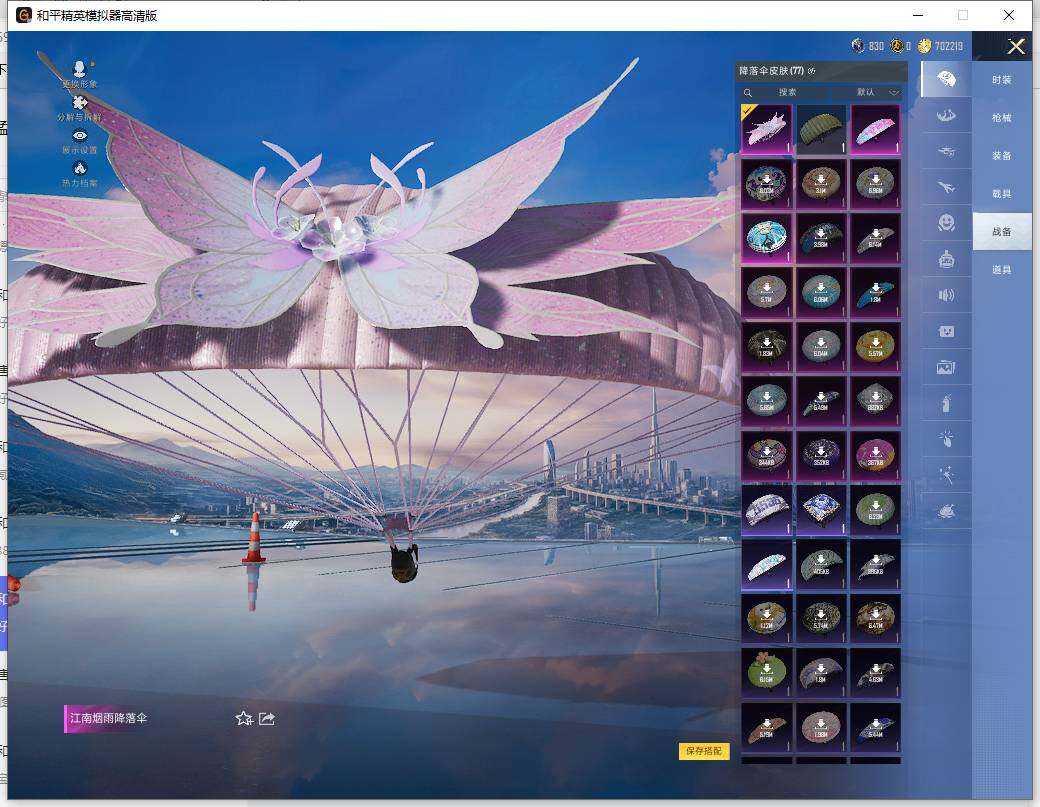Viewport: 1040px width, 807px height.
Task: Download the 6.08M parachute skin
Action: 821,292
